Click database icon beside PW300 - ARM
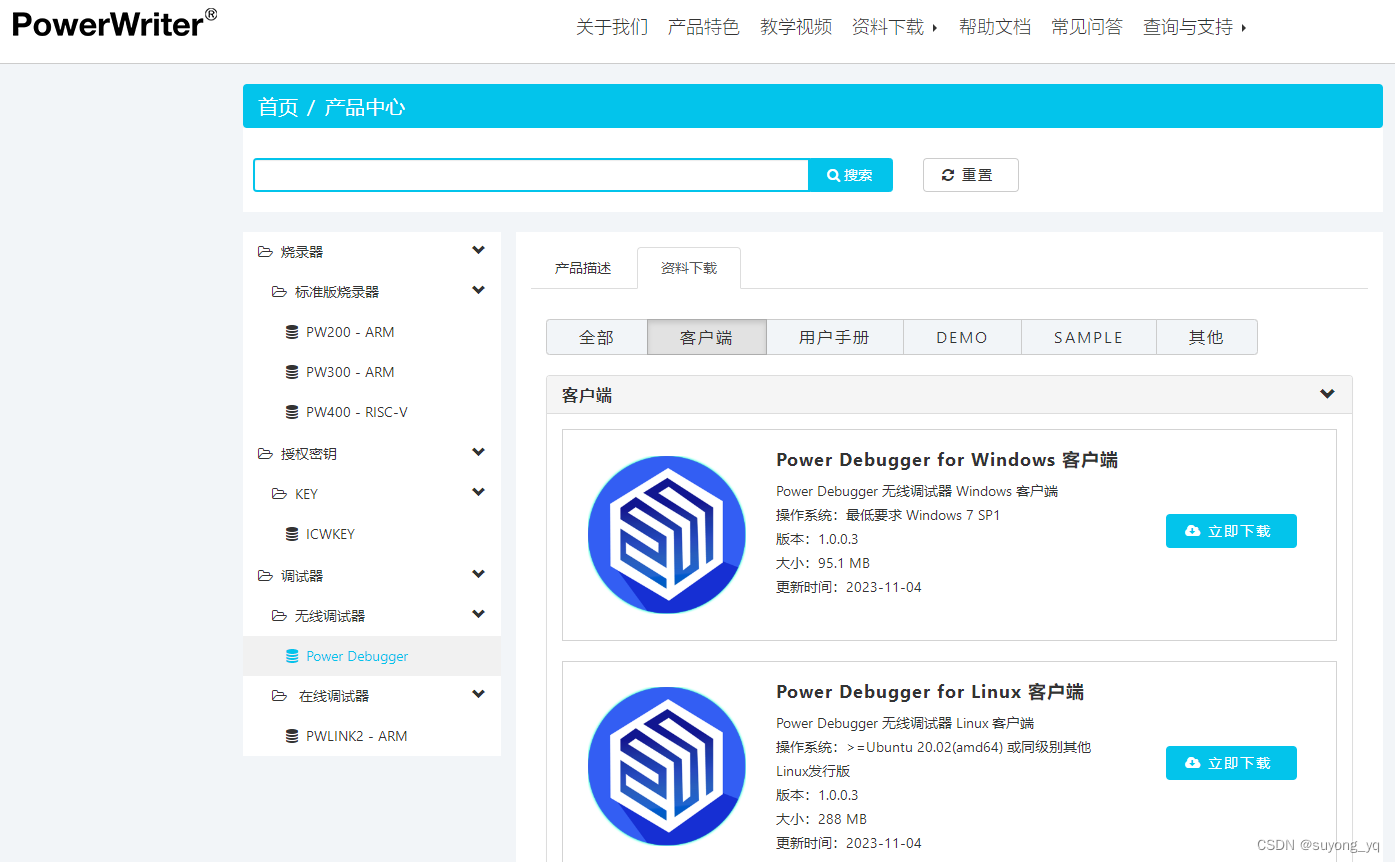This screenshot has height=862, width=1395. 292,372
